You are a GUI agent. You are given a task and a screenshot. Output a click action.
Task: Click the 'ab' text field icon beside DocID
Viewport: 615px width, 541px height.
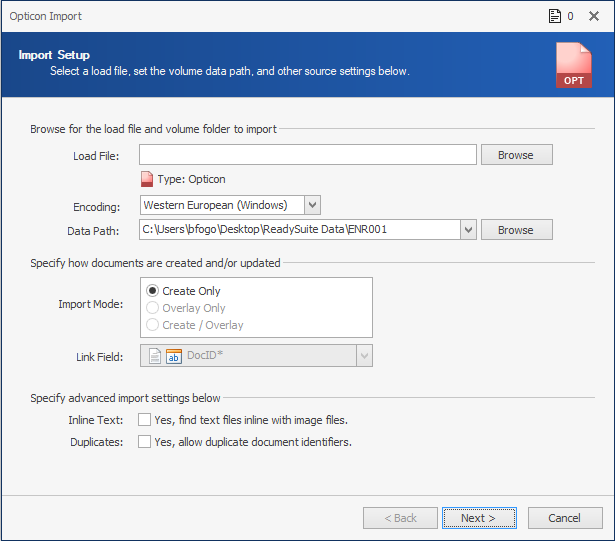[174, 356]
